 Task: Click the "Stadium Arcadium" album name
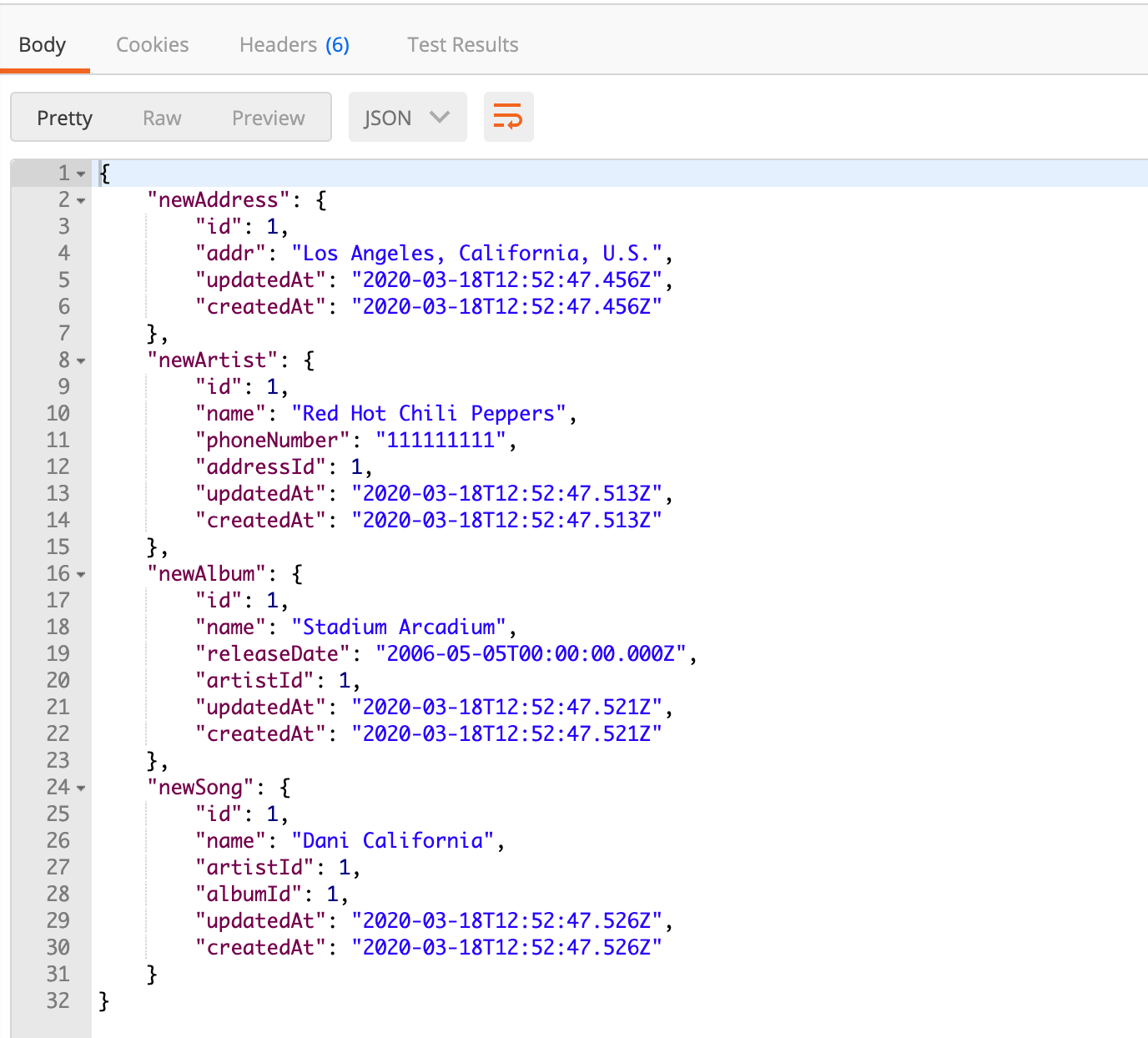pos(398,627)
